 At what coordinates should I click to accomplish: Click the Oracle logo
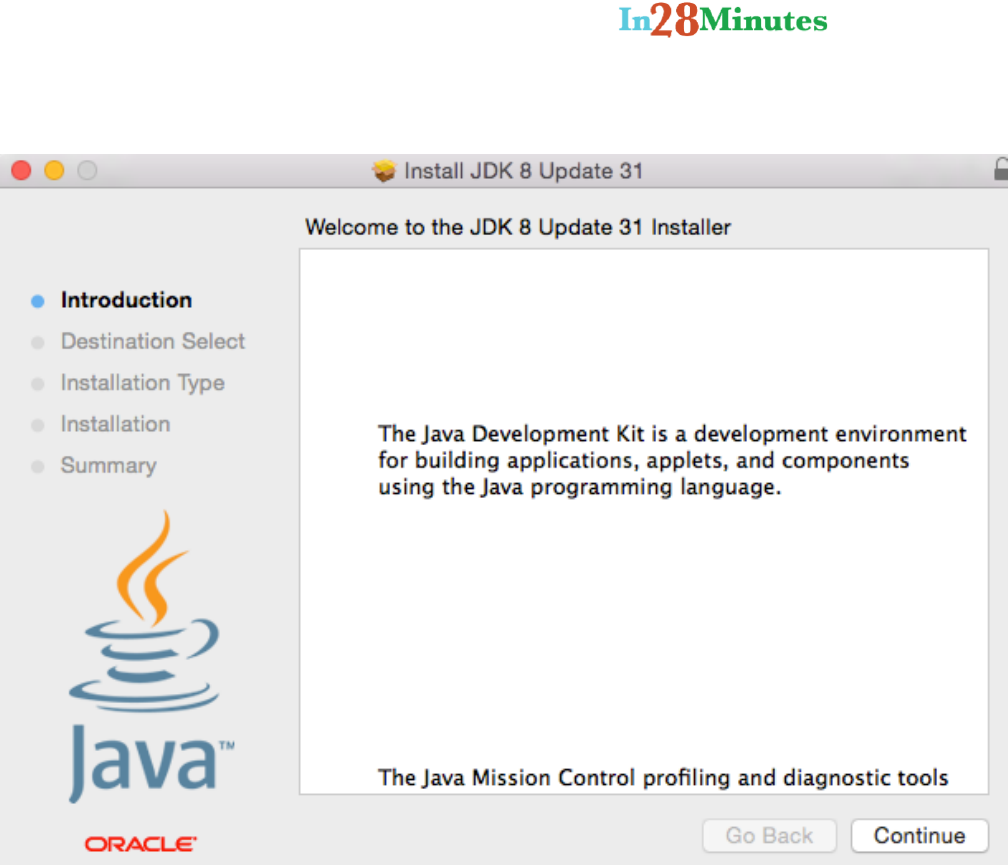(141, 844)
